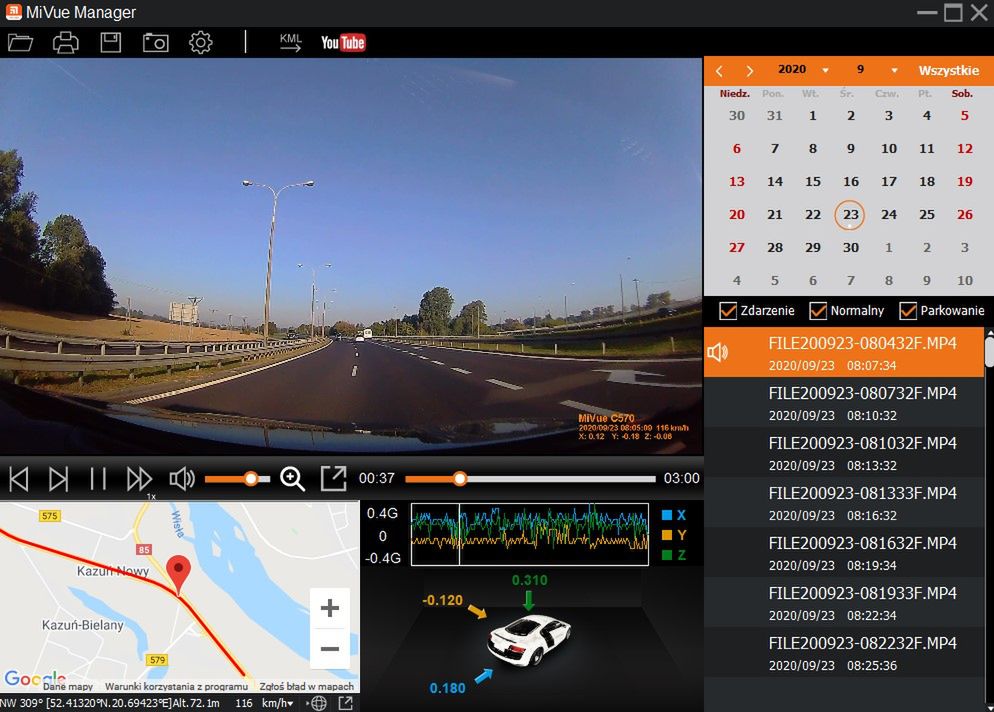Image resolution: width=994 pixels, height=712 pixels.
Task: Go to next month in calendar
Action: click(x=749, y=71)
